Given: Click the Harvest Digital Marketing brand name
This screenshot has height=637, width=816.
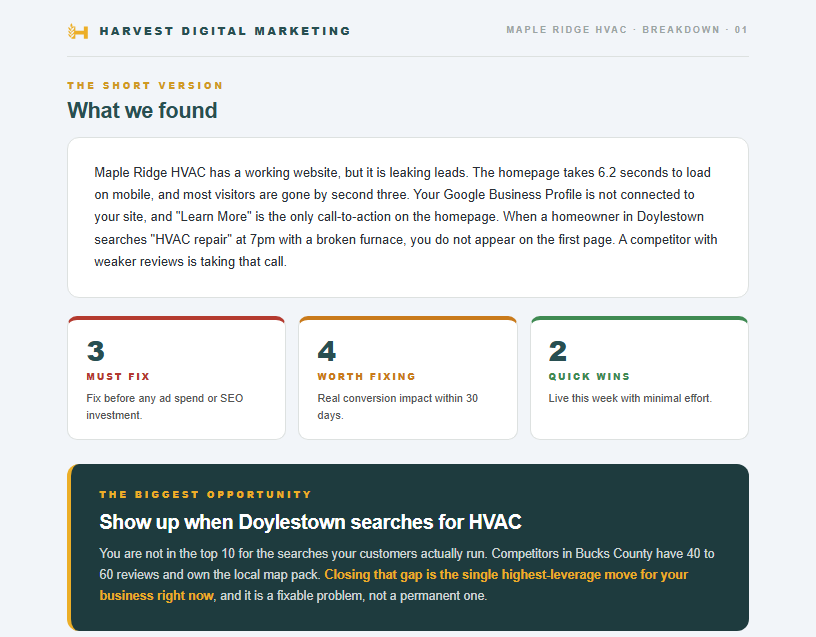Looking at the screenshot, I should point(225,31).
